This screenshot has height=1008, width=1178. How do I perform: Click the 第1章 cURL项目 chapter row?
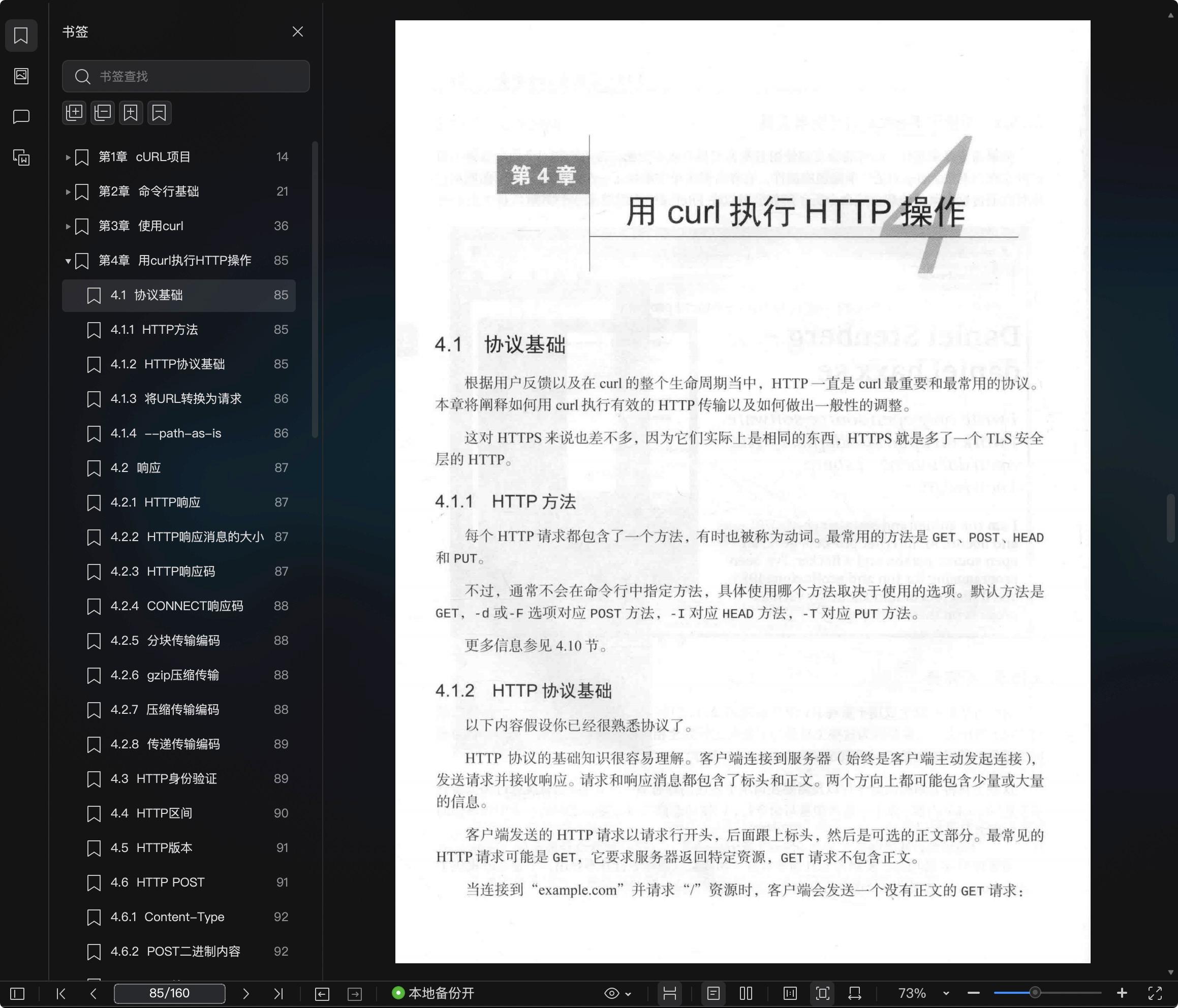(x=178, y=157)
